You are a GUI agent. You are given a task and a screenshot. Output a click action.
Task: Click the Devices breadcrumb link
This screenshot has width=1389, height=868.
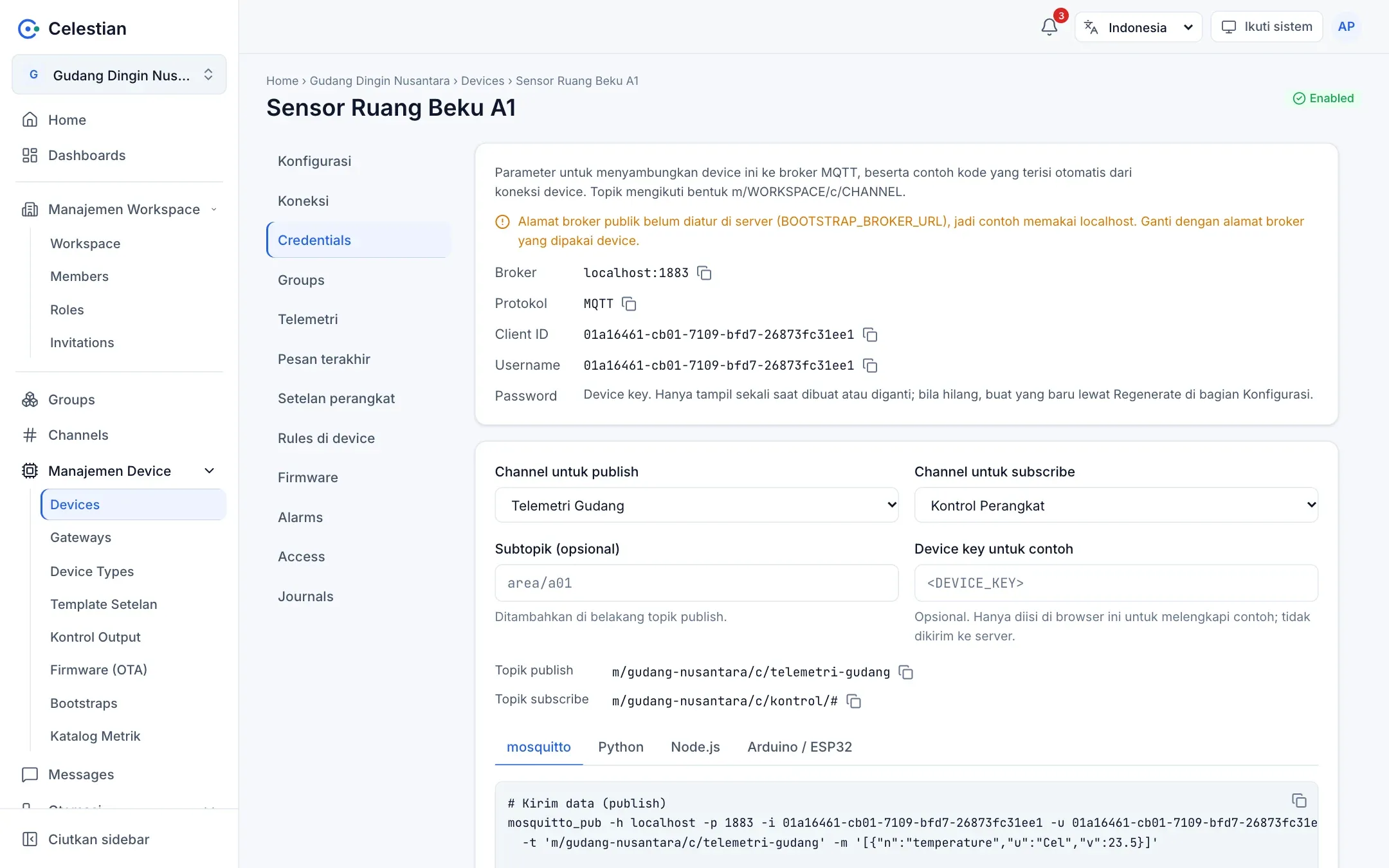[482, 81]
